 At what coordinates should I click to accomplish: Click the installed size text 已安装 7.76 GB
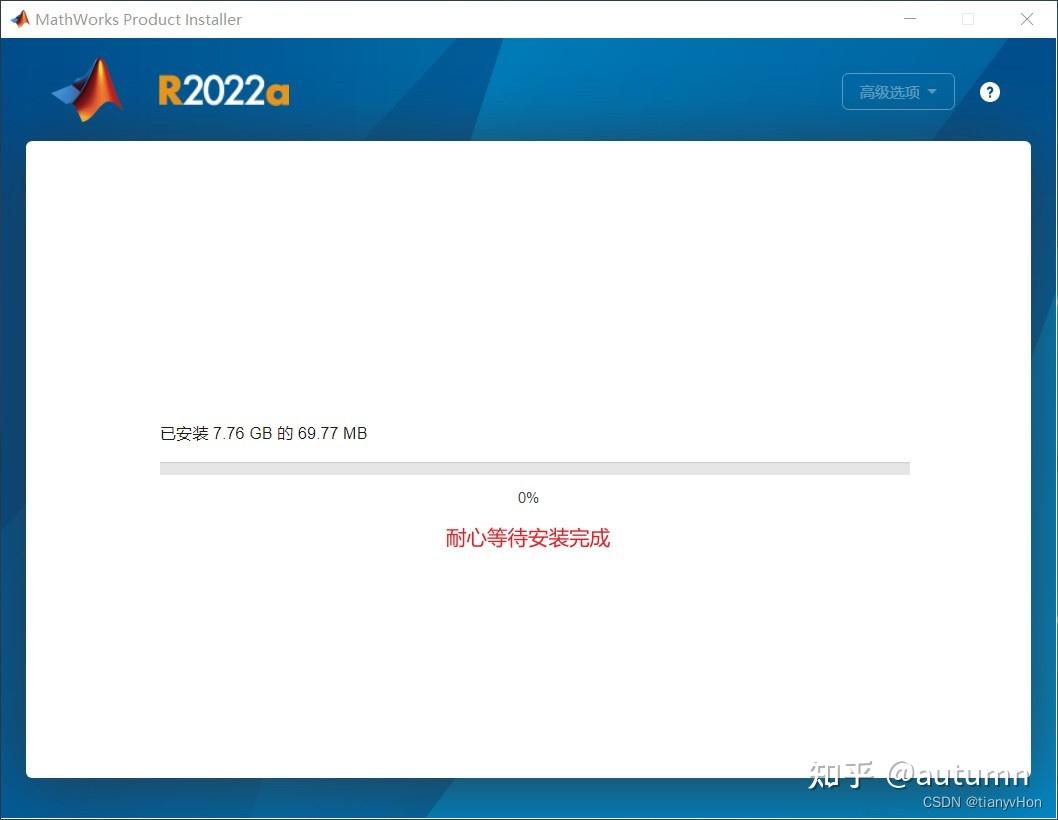[263, 433]
